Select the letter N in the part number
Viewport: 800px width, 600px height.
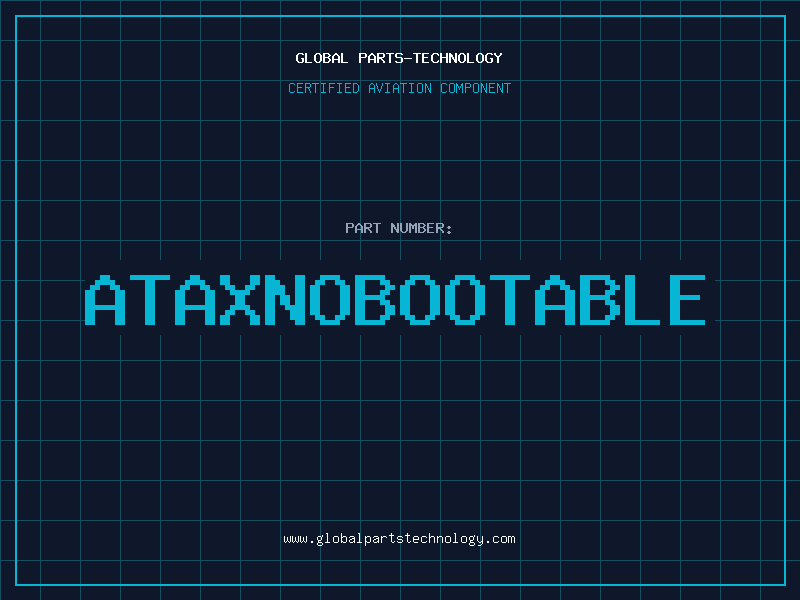pyautogui.click(x=284, y=300)
